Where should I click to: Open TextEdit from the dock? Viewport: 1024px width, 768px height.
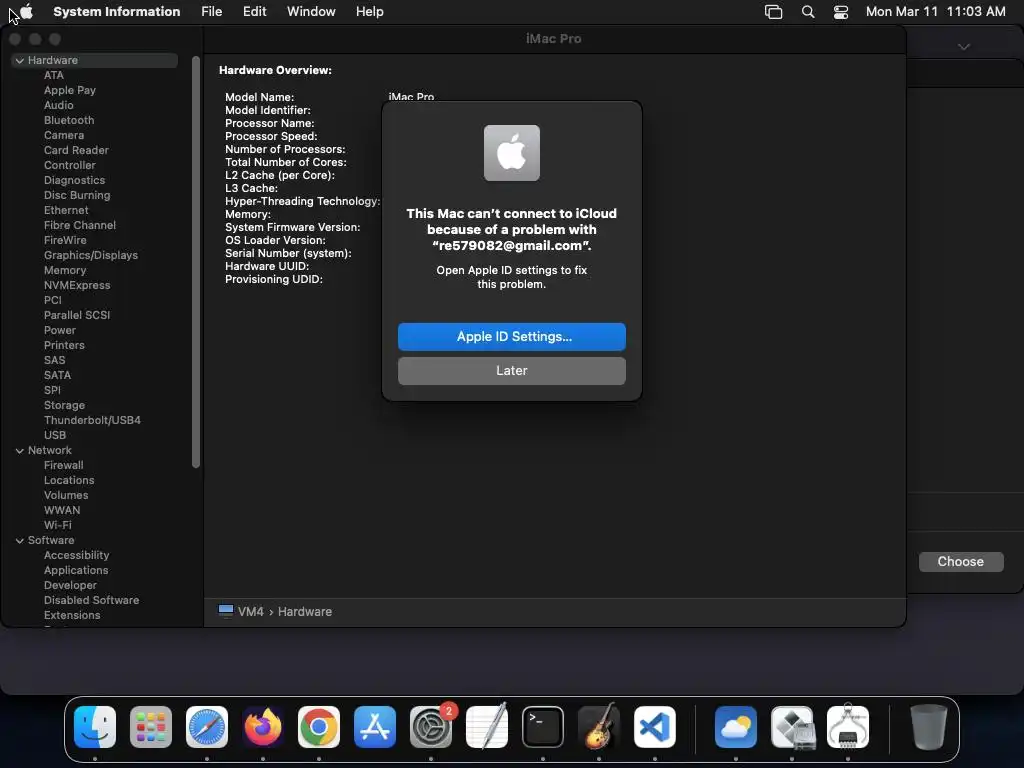pos(487,727)
